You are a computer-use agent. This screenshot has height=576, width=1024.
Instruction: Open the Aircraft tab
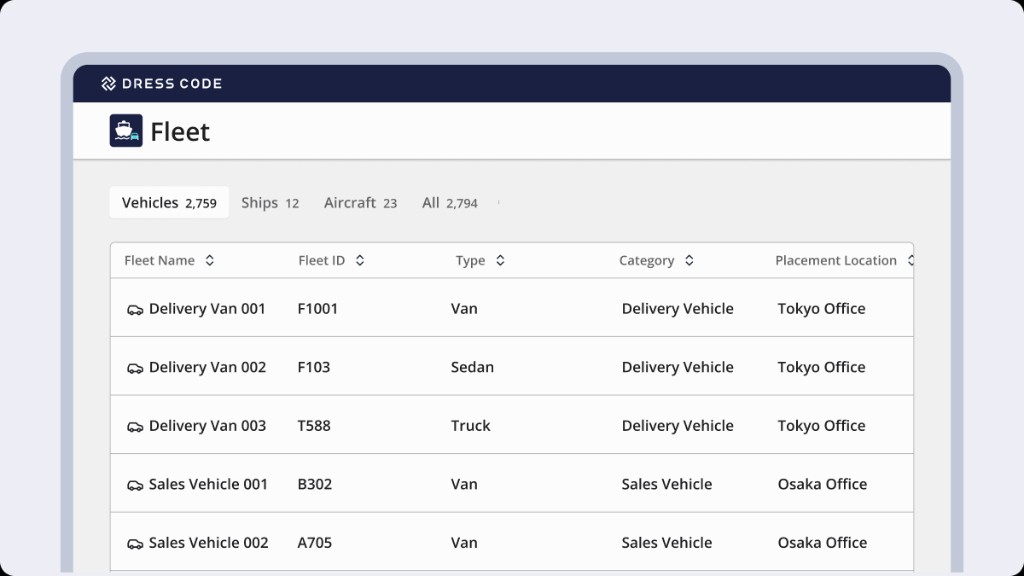pyautogui.click(x=360, y=202)
